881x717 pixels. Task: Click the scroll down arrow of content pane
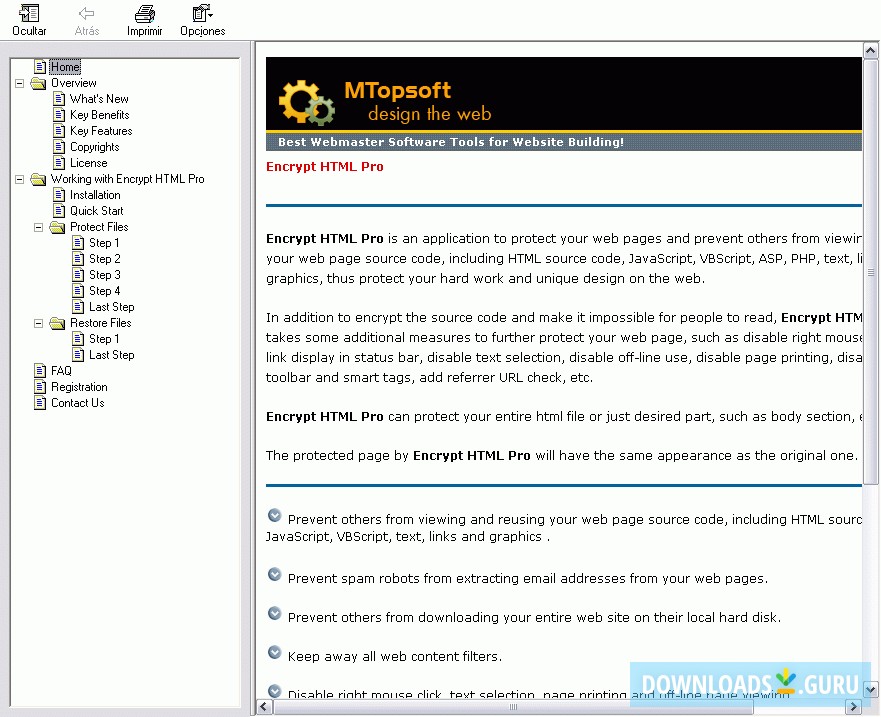coord(870,689)
